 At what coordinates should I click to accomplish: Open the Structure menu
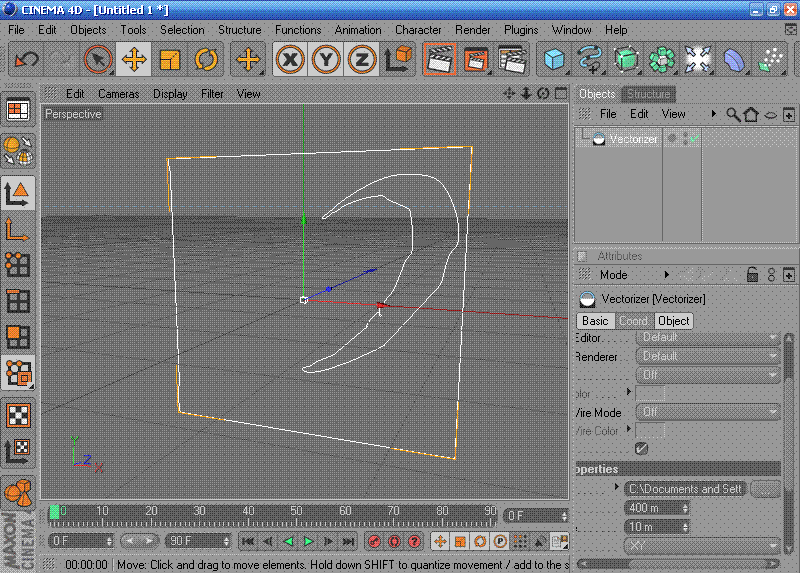point(239,30)
